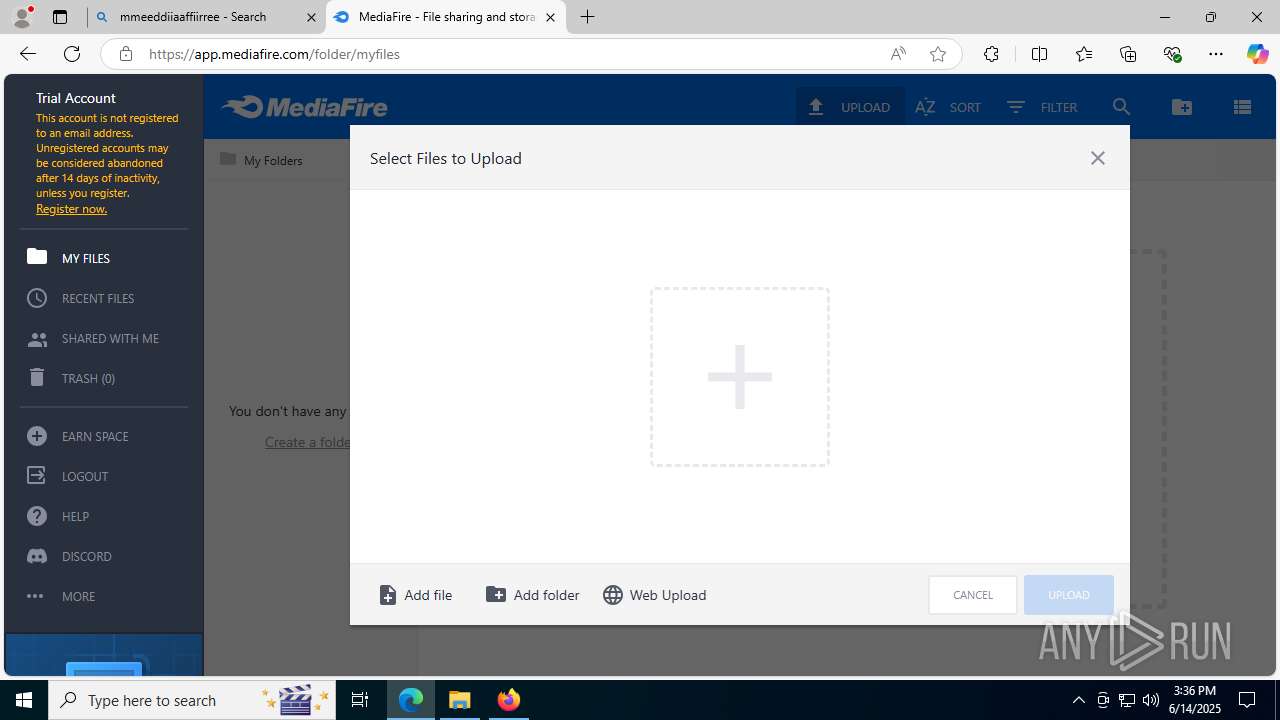Open the SORT option
Image resolution: width=1280 pixels, height=720 pixels.
click(x=948, y=107)
